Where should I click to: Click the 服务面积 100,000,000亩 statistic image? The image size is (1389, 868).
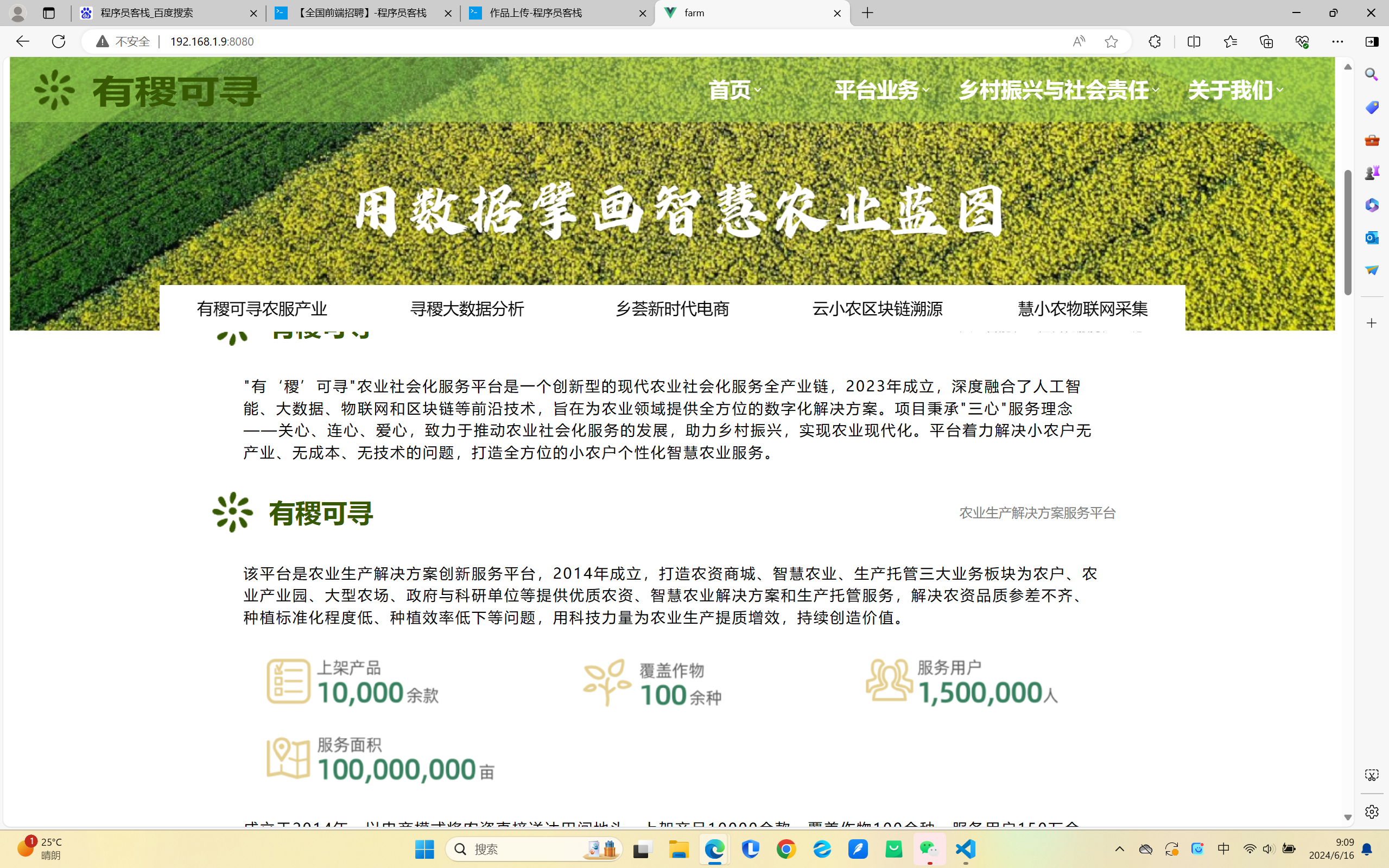tap(380, 759)
